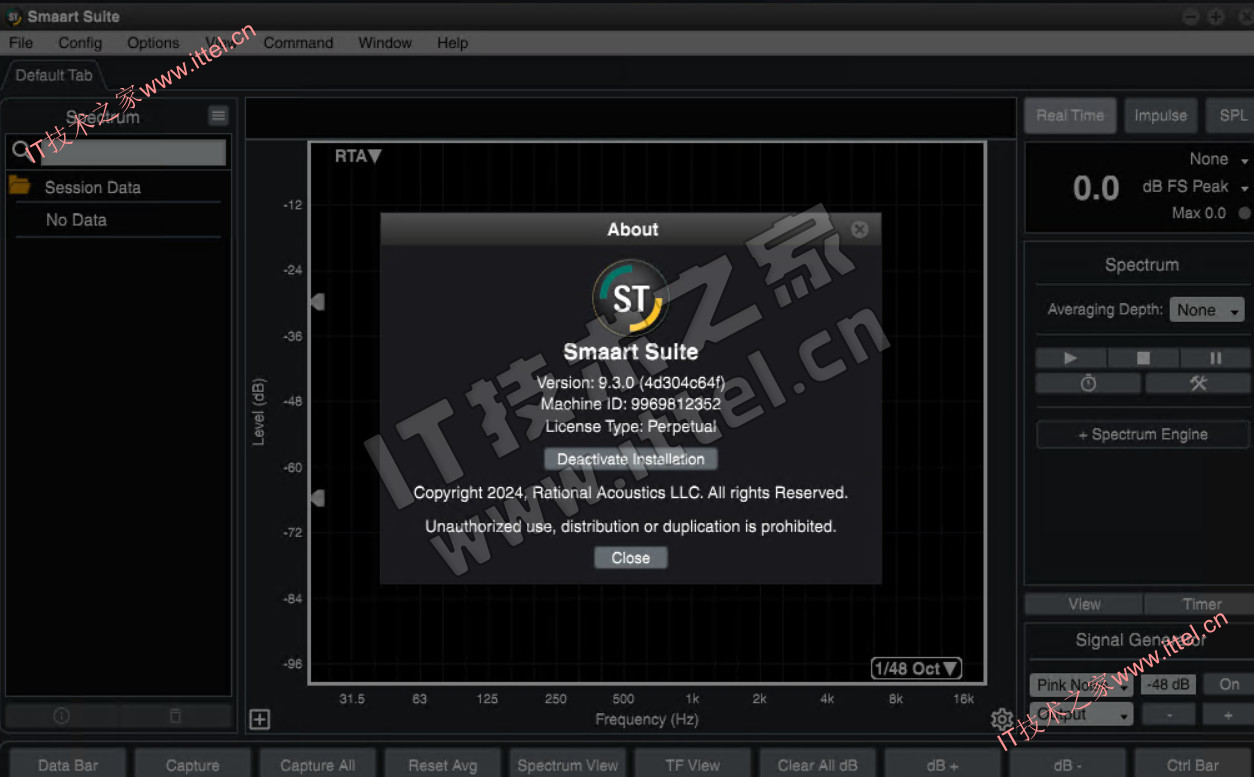
Task: Close the About dialog with X icon
Action: click(x=859, y=230)
